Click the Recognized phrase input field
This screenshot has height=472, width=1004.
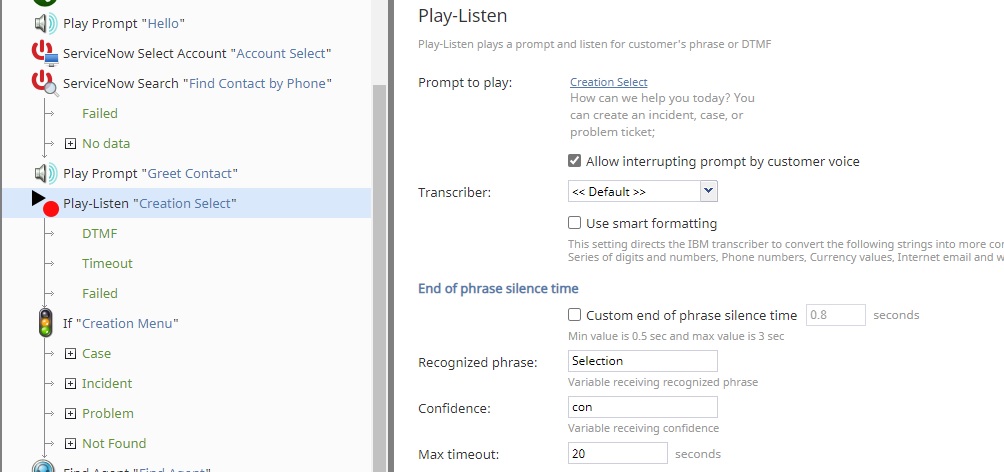point(642,361)
